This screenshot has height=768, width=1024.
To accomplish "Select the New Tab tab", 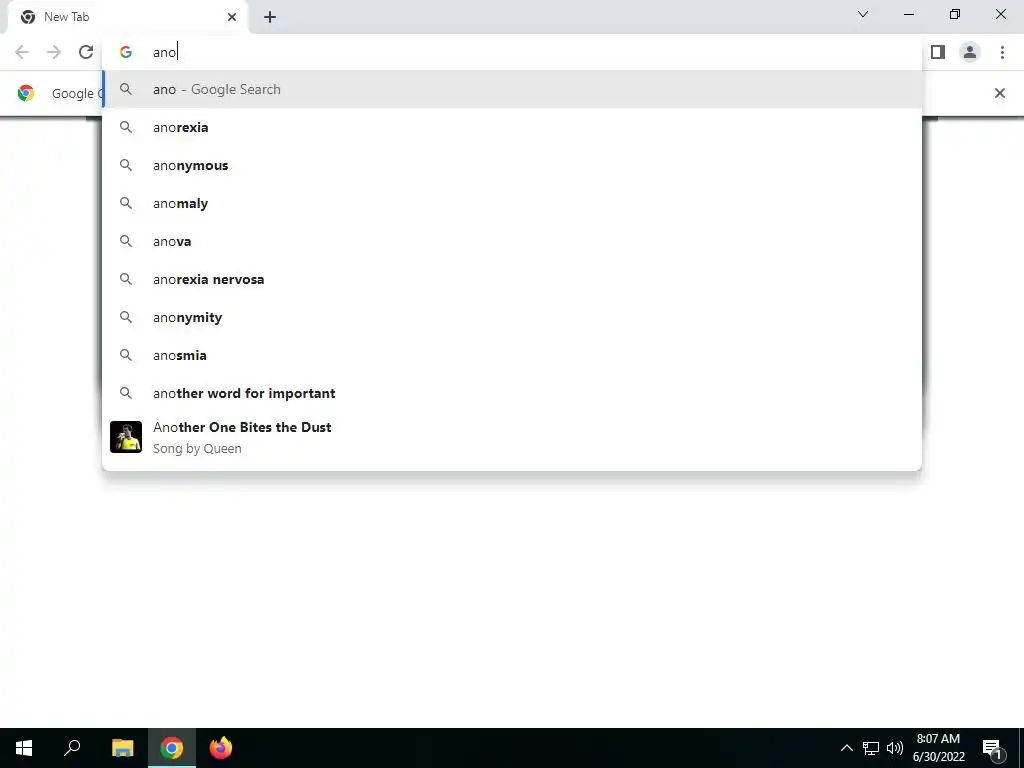I will click(x=127, y=17).
